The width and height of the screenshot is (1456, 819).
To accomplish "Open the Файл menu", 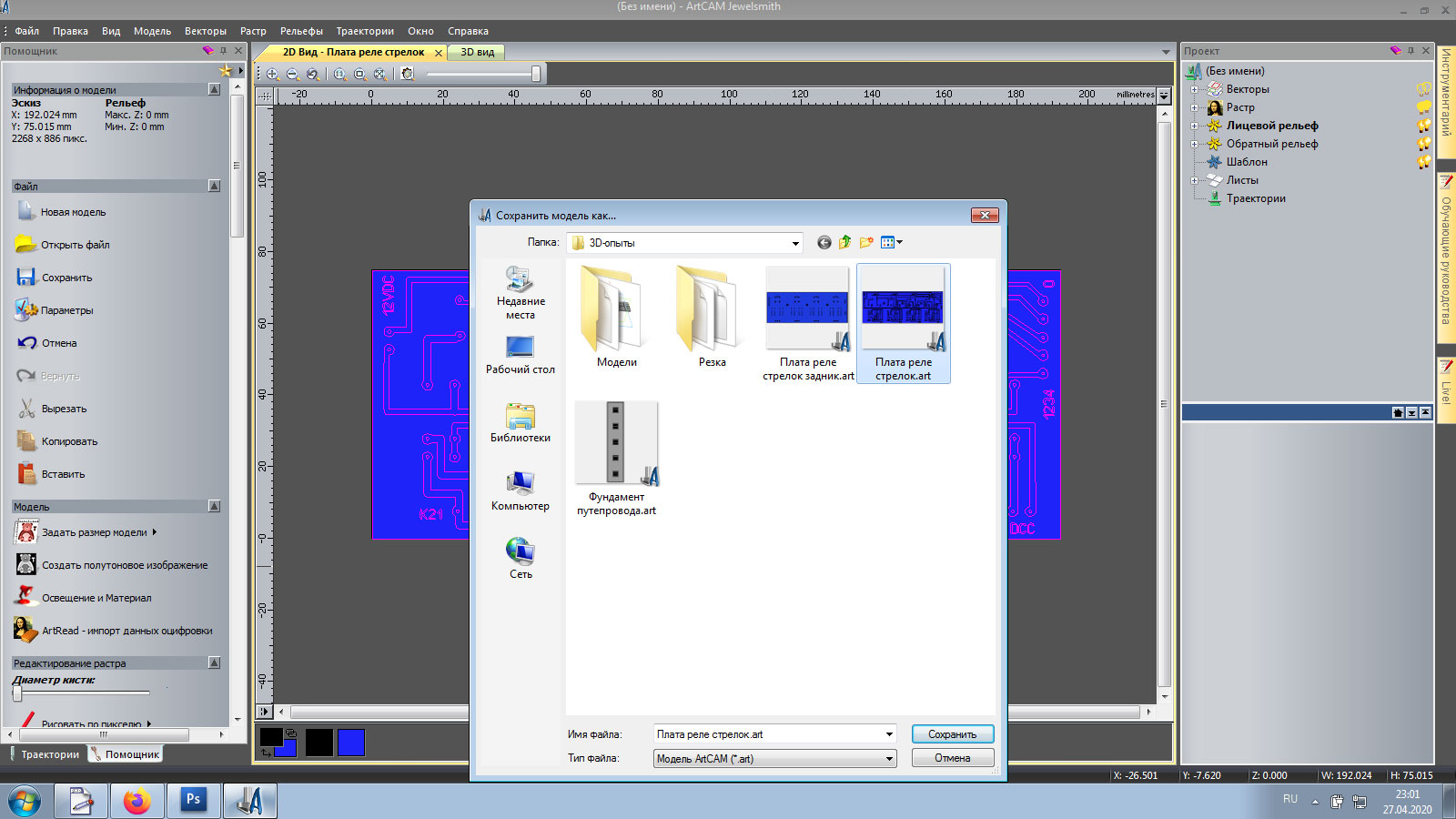I will click(x=26, y=31).
